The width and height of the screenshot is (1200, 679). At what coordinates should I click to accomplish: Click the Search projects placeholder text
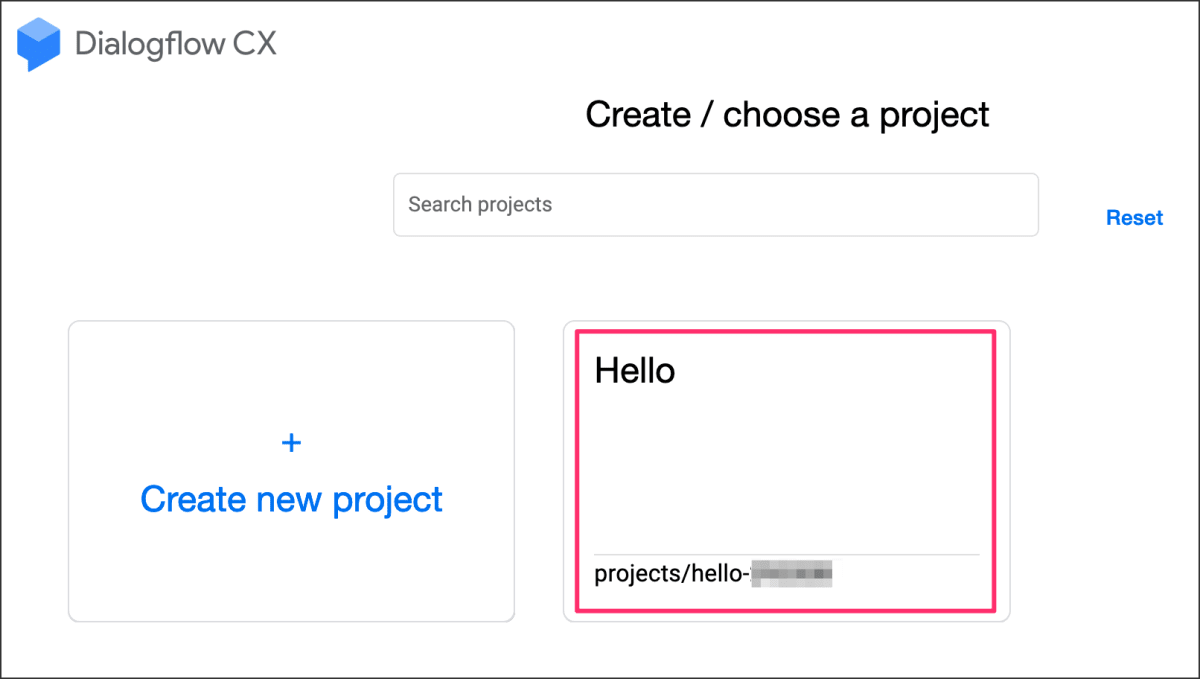tap(480, 205)
